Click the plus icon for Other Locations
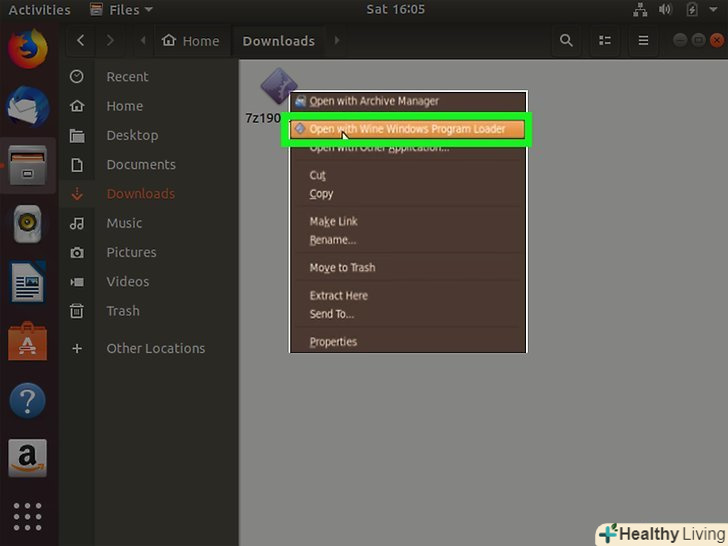Image resolution: width=728 pixels, height=546 pixels. [77, 348]
